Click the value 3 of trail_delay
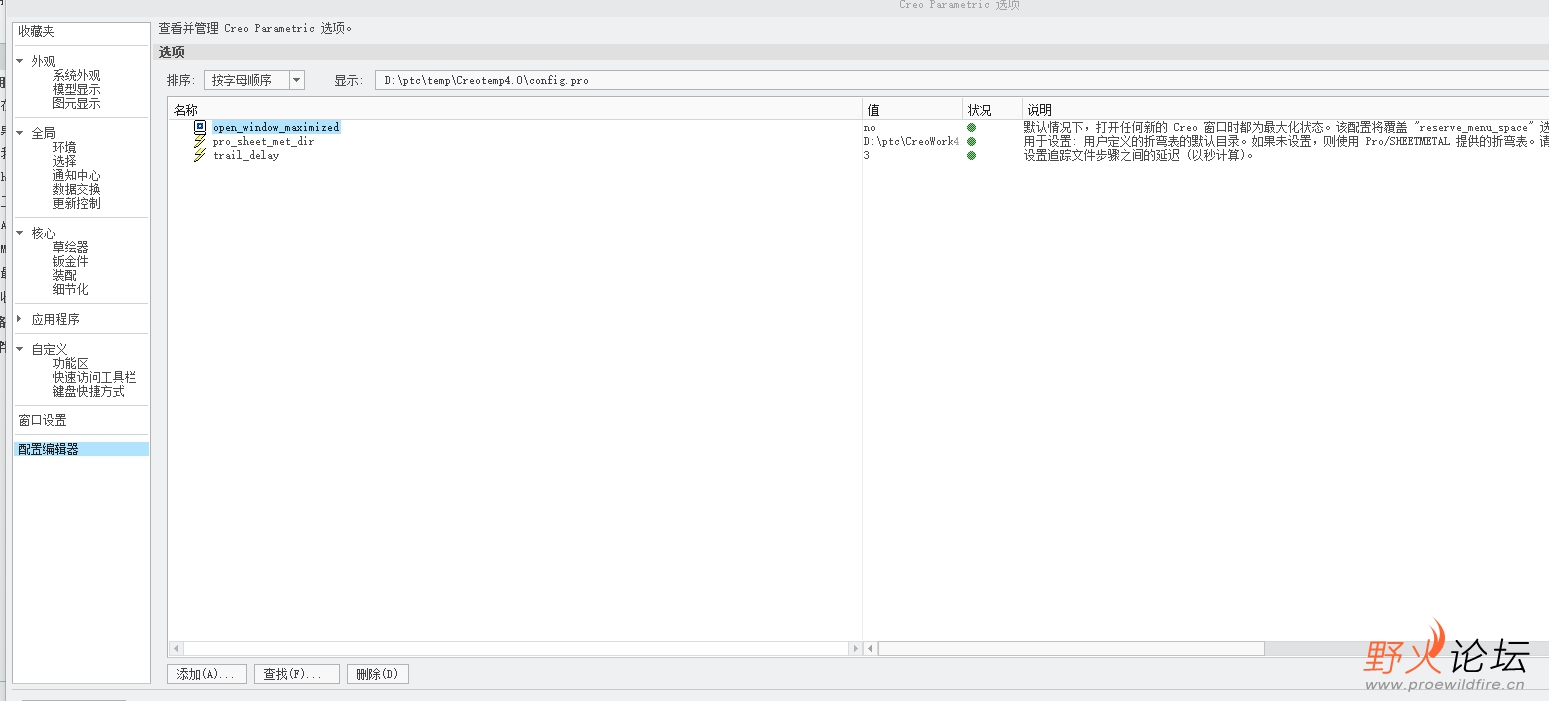The image size is (1549, 701). pyautogui.click(x=867, y=156)
